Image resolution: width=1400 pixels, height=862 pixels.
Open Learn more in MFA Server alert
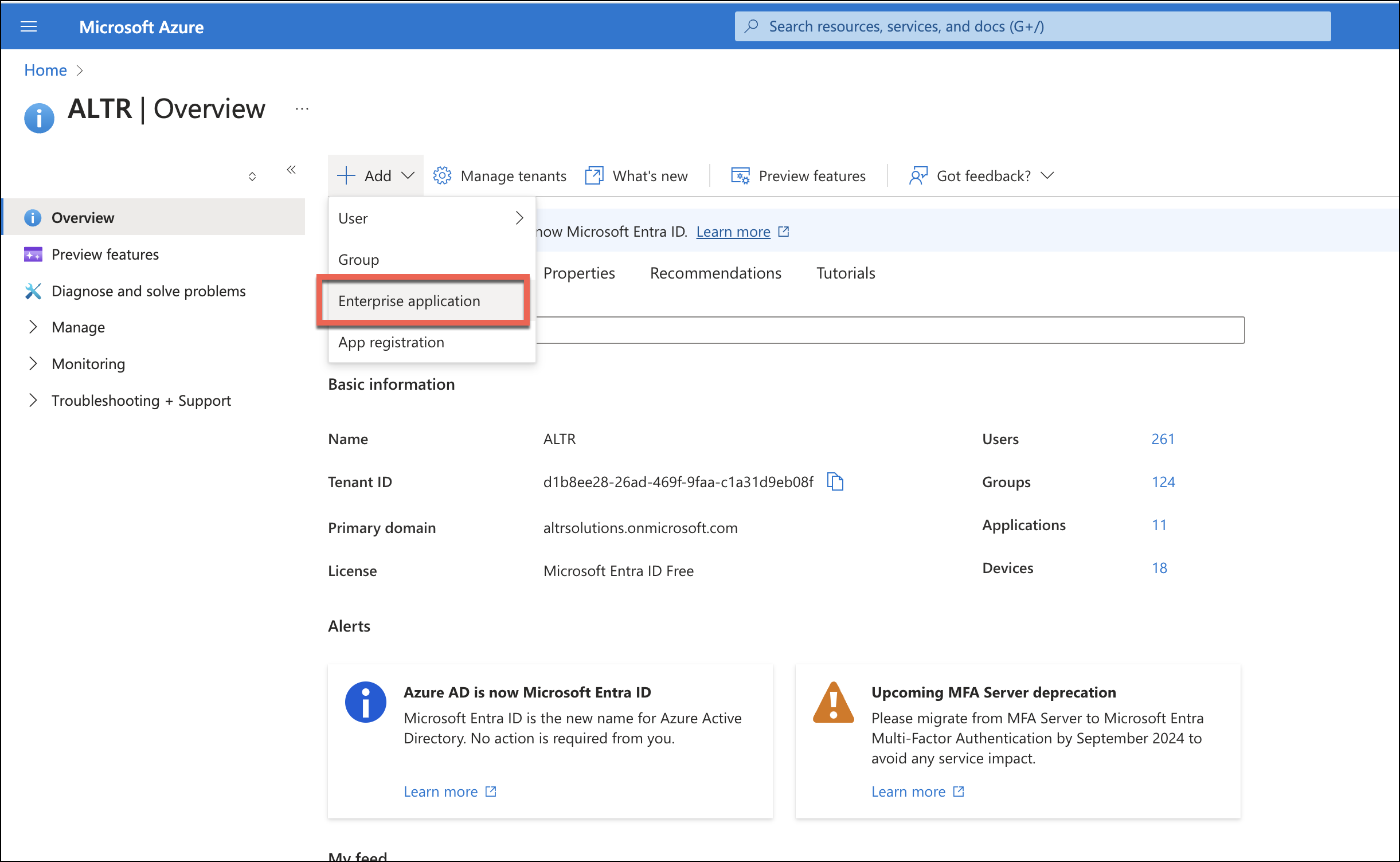pyautogui.click(x=908, y=792)
